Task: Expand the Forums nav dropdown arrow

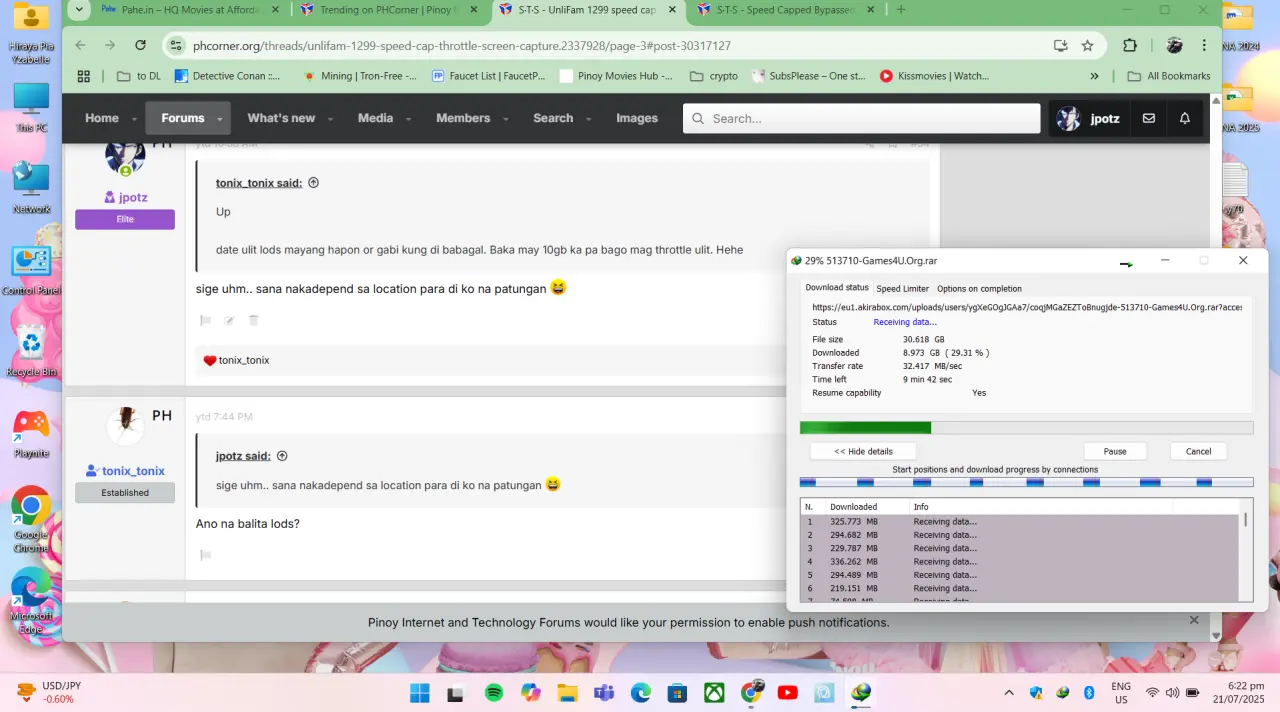Action: click(219, 119)
